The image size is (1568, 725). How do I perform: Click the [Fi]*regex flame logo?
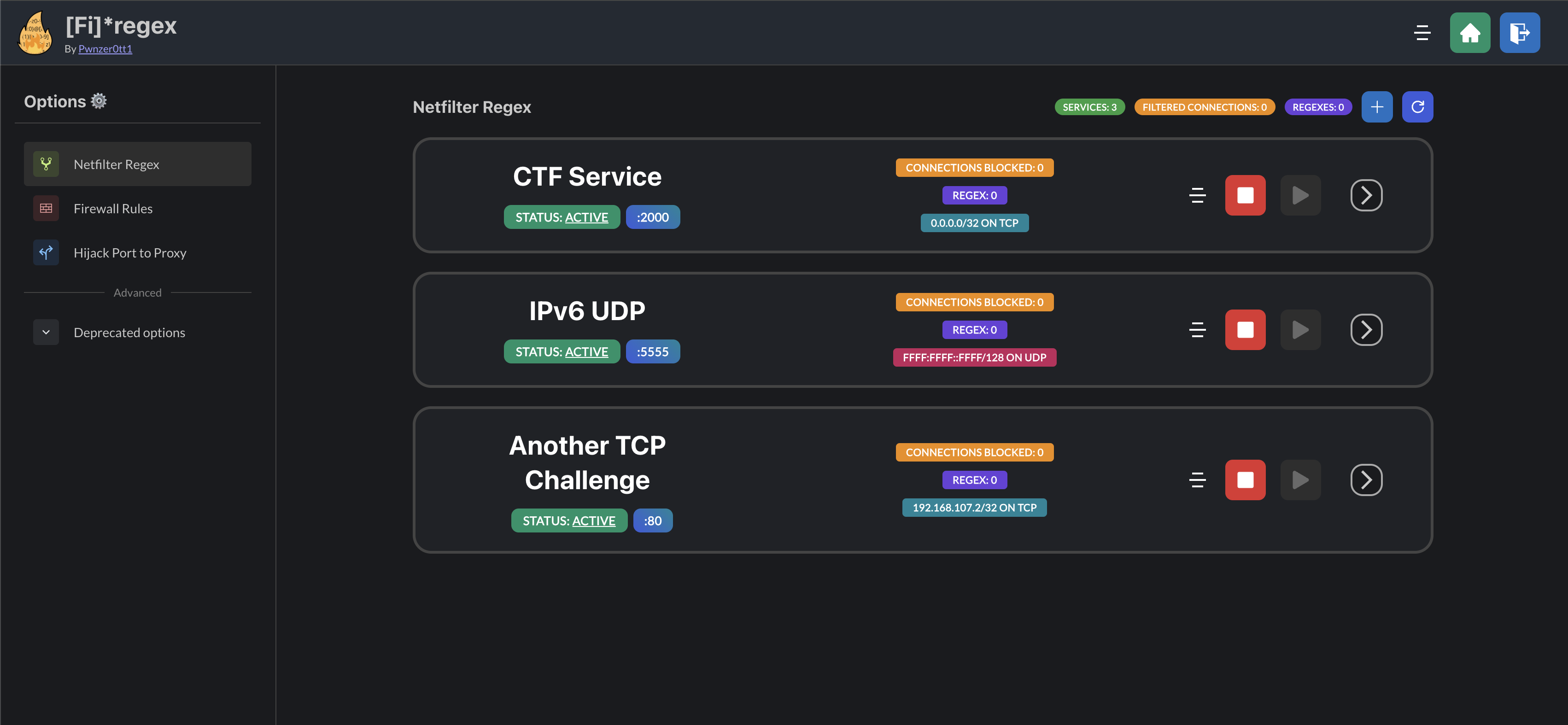tap(35, 33)
